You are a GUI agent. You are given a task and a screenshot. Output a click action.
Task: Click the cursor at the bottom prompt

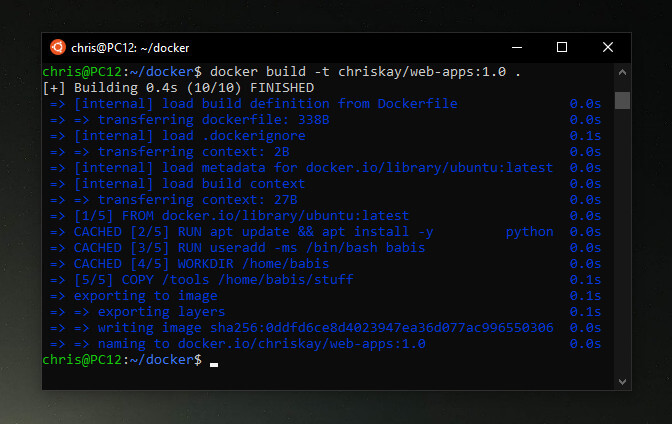tap(214, 364)
